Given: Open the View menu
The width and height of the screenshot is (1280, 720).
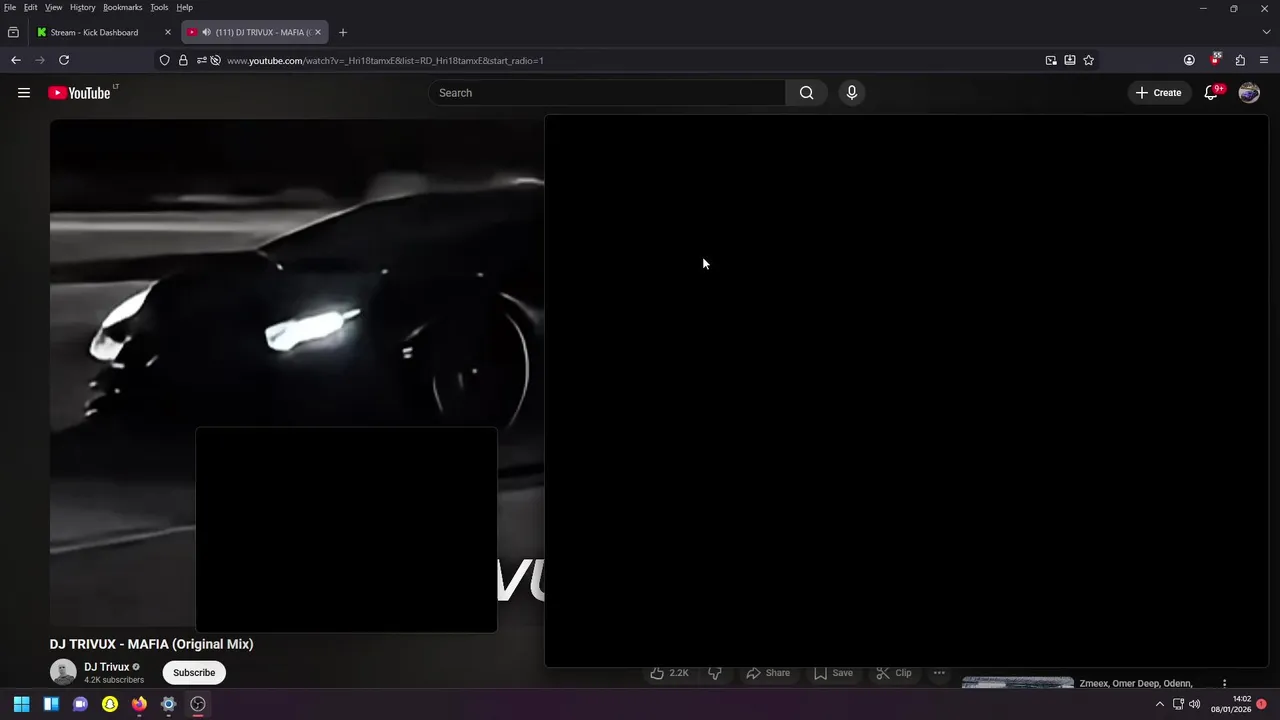Looking at the screenshot, I should click(x=54, y=7).
